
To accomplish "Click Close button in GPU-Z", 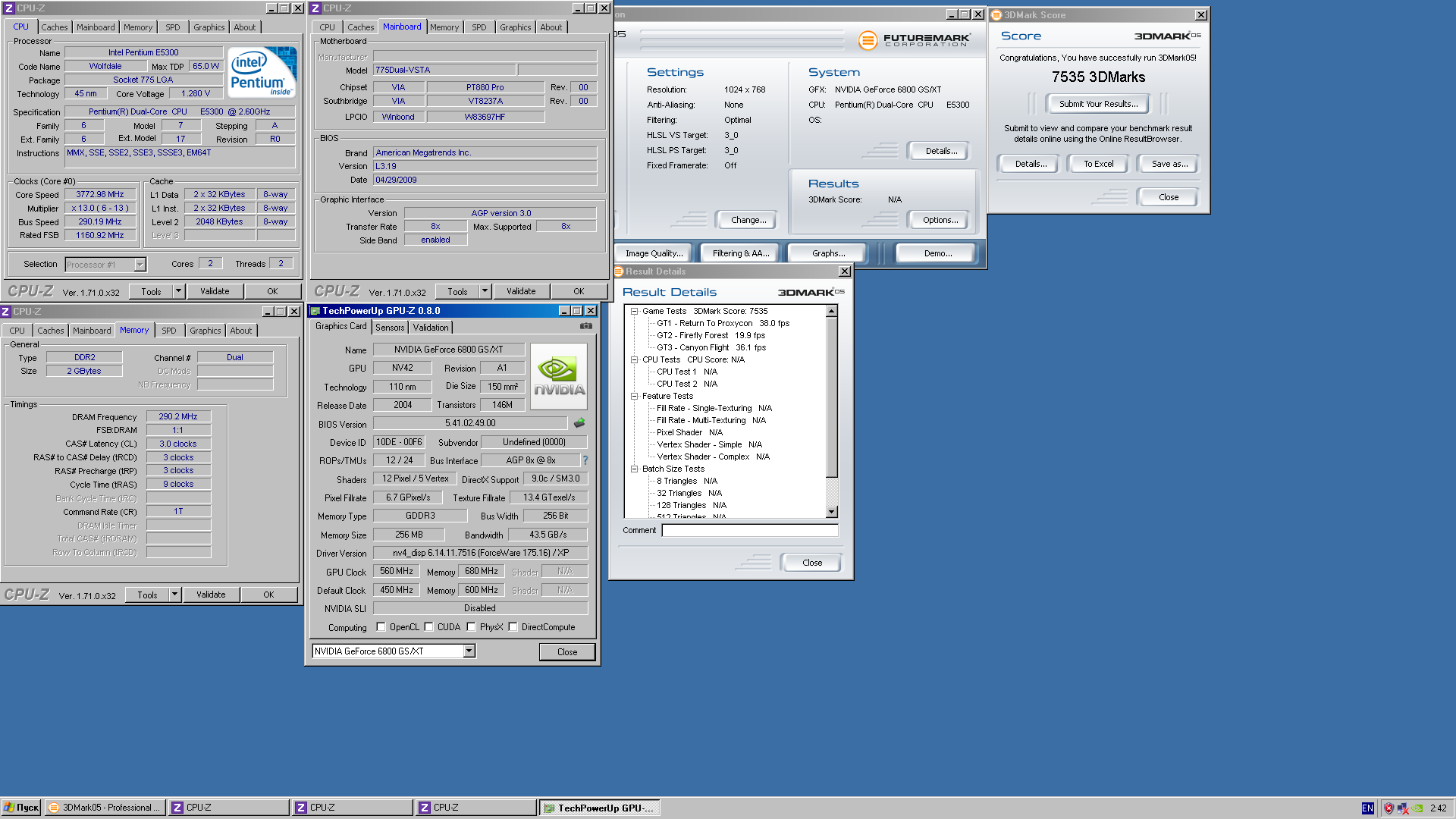I will 567,652.
